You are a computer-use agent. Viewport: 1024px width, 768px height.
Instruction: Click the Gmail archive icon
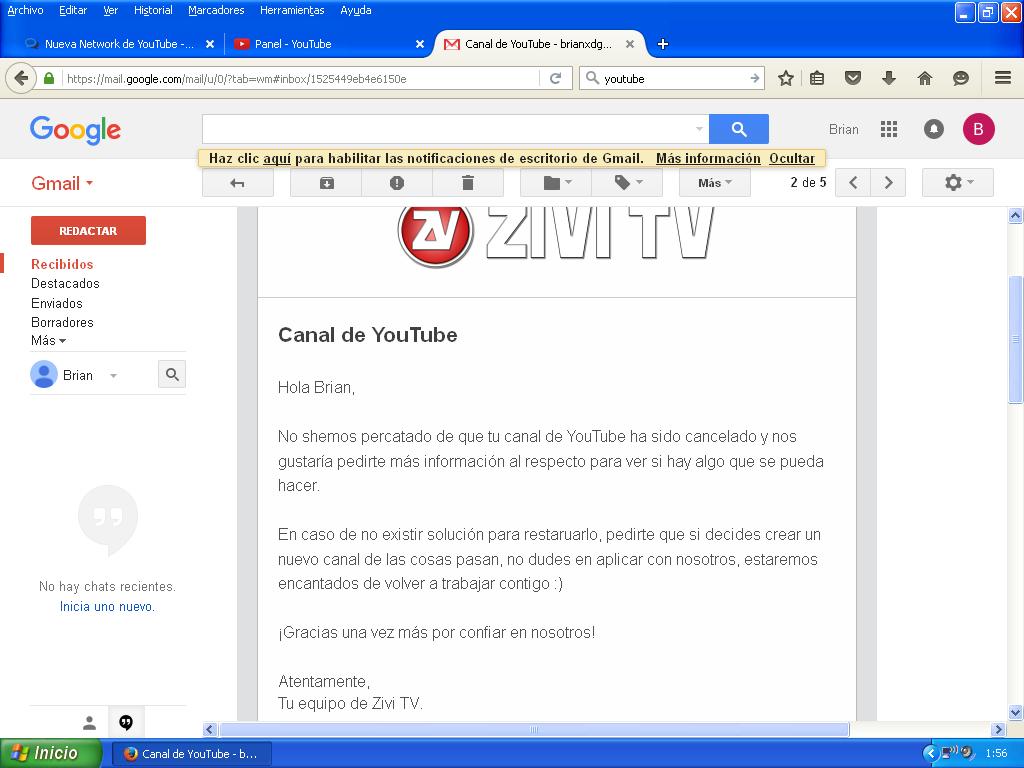pyautogui.click(x=326, y=183)
